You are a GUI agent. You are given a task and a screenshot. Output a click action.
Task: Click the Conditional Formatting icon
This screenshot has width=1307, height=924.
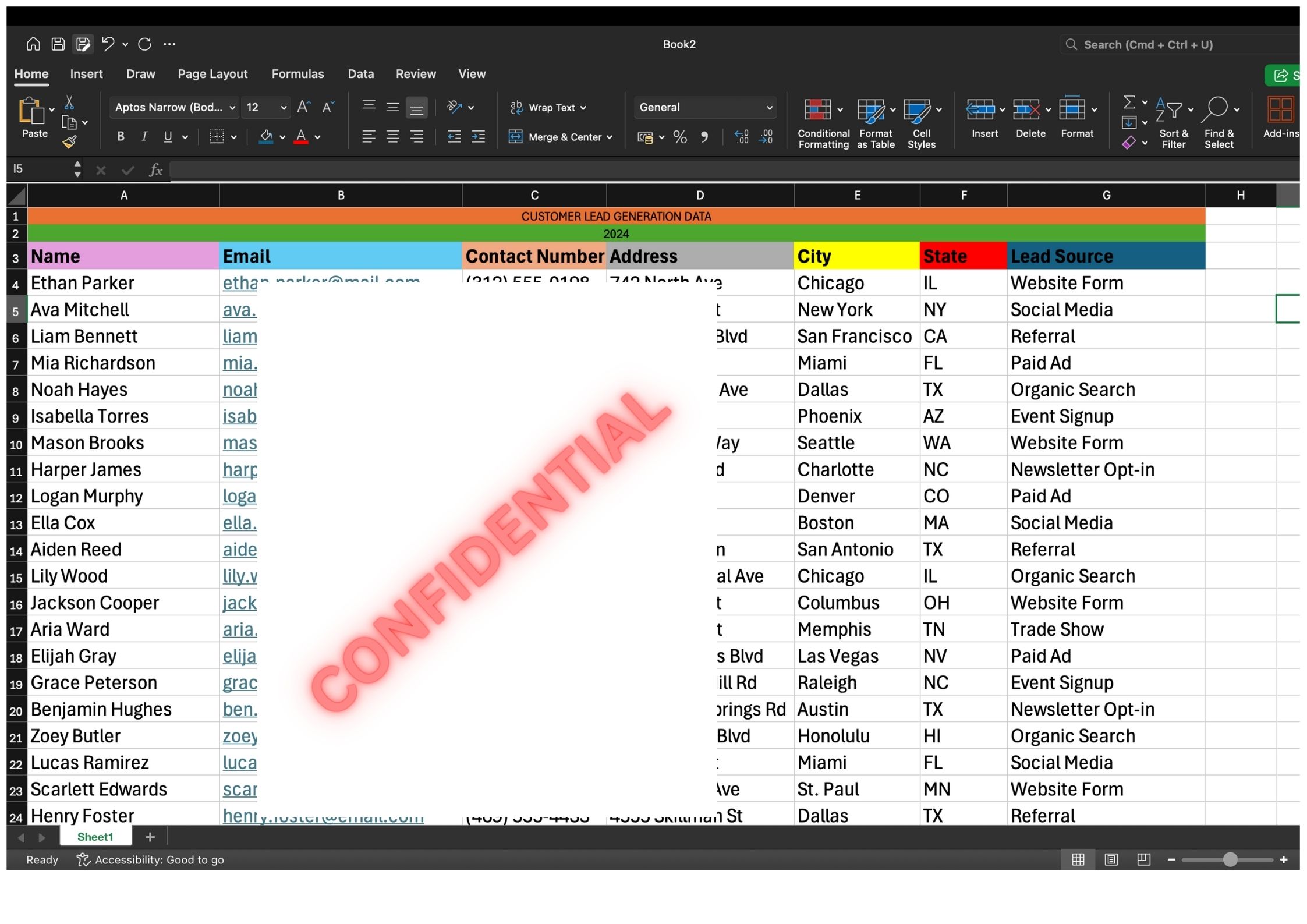818,109
